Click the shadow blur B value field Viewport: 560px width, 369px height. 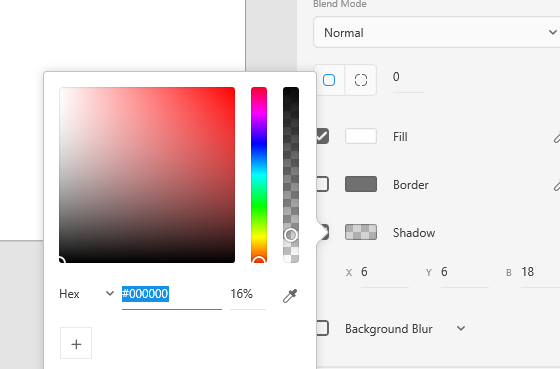pyautogui.click(x=540, y=272)
